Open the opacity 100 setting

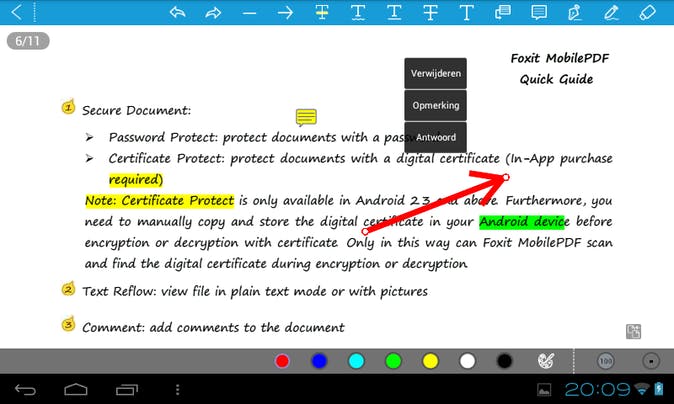[x=606, y=361]
